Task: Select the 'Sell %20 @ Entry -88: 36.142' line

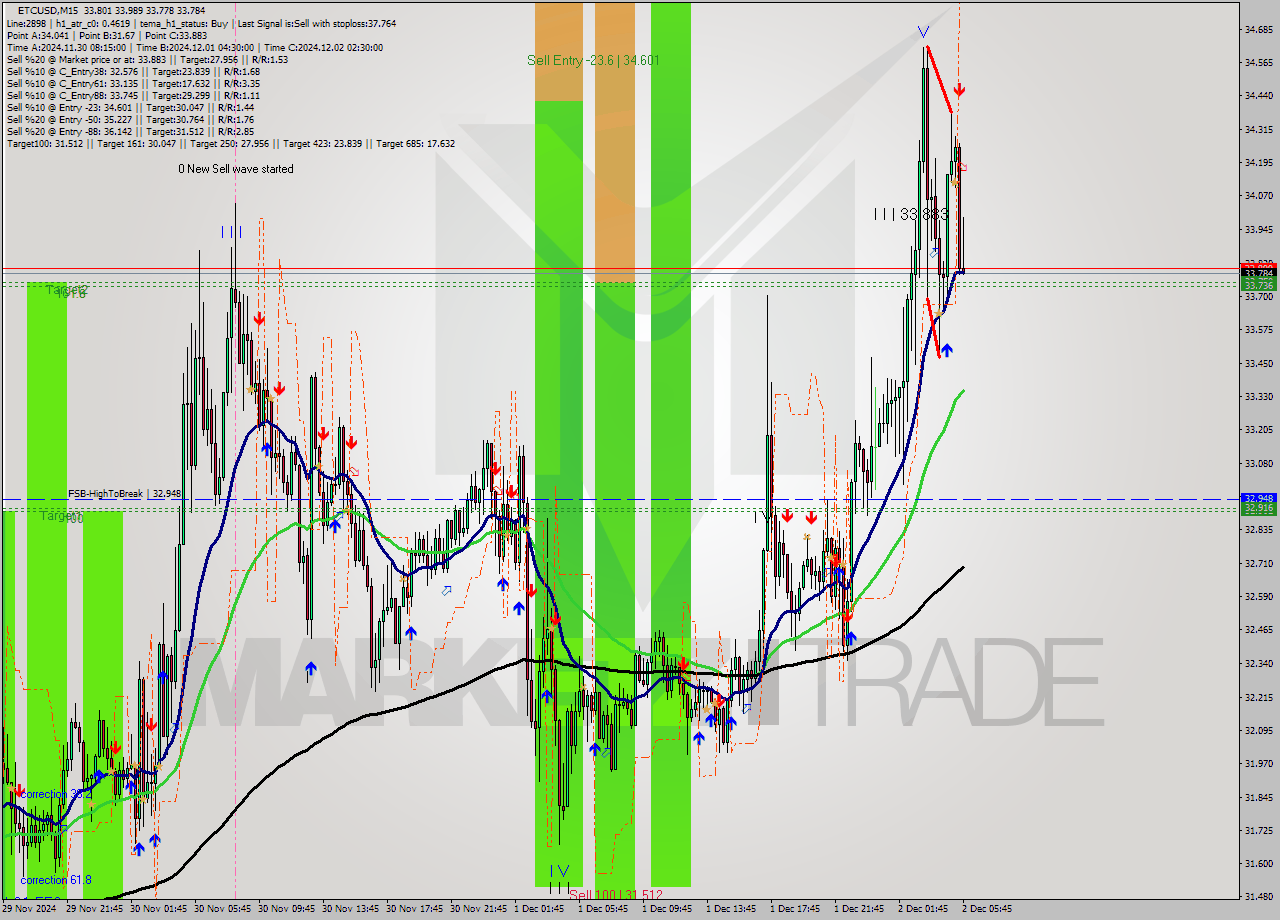Action: (x=130, y=131)
